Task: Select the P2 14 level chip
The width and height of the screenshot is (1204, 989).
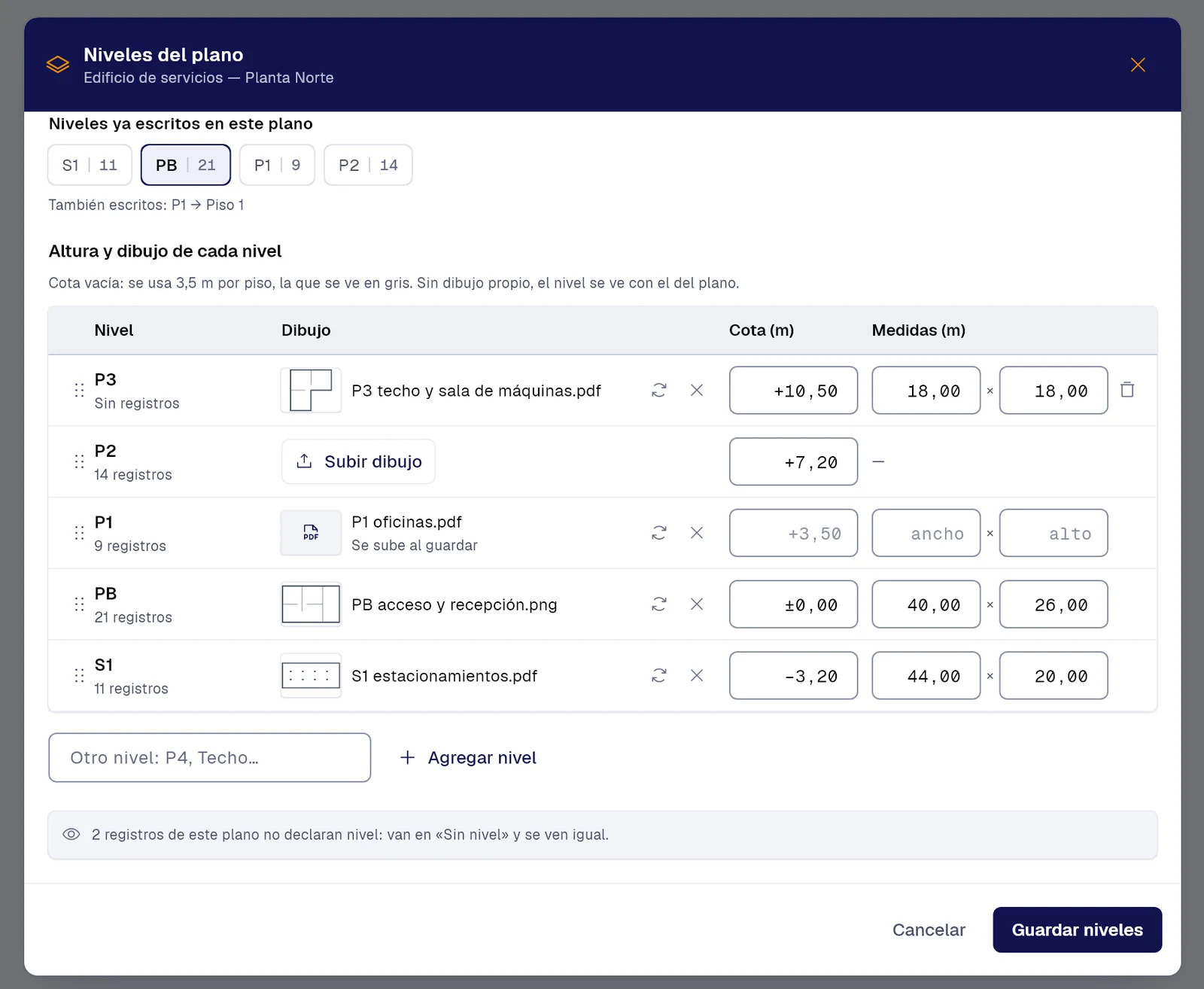Action: pos(368,165)
